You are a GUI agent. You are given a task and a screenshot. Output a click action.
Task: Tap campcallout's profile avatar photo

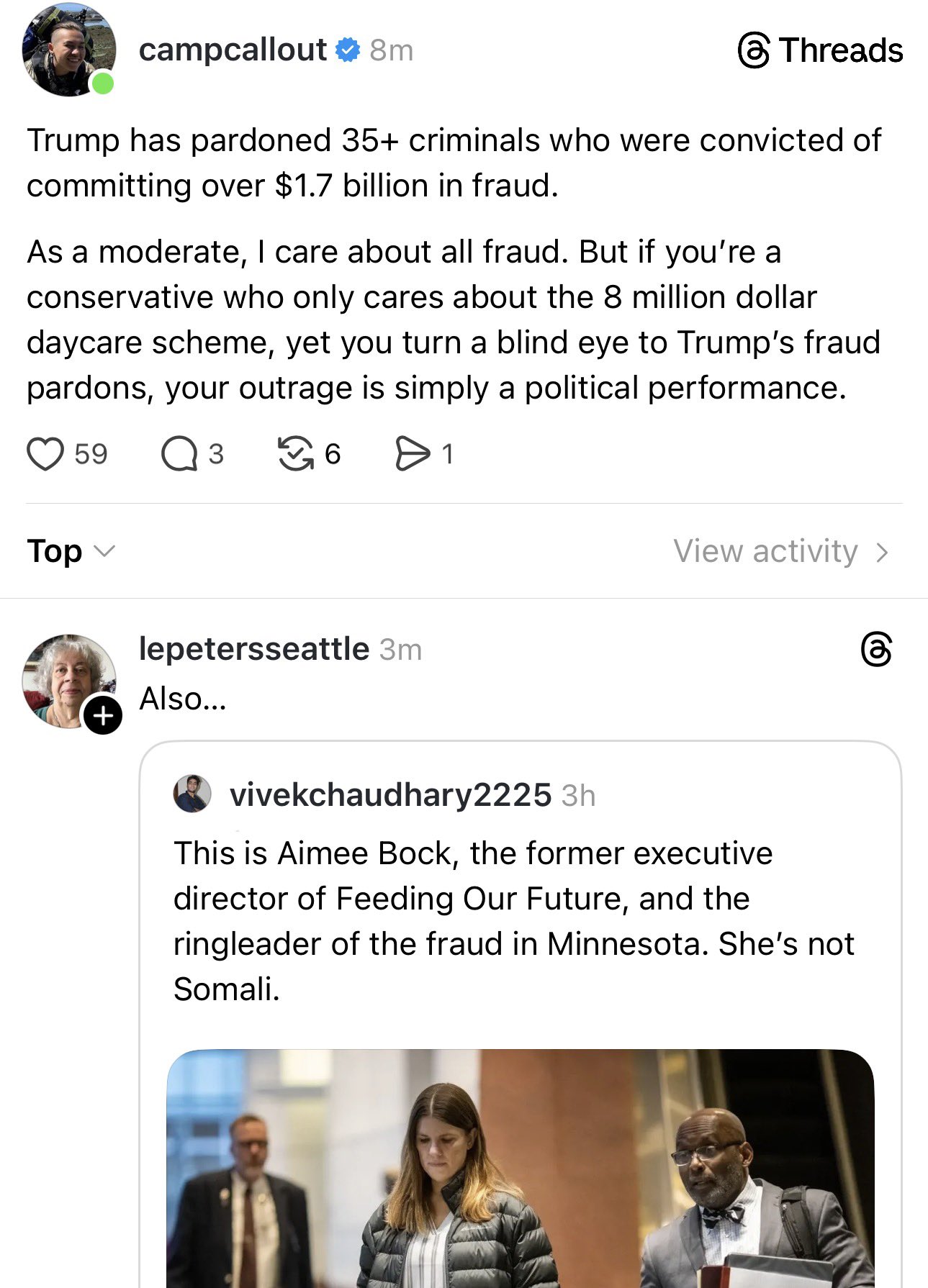(x=68, y=50)
